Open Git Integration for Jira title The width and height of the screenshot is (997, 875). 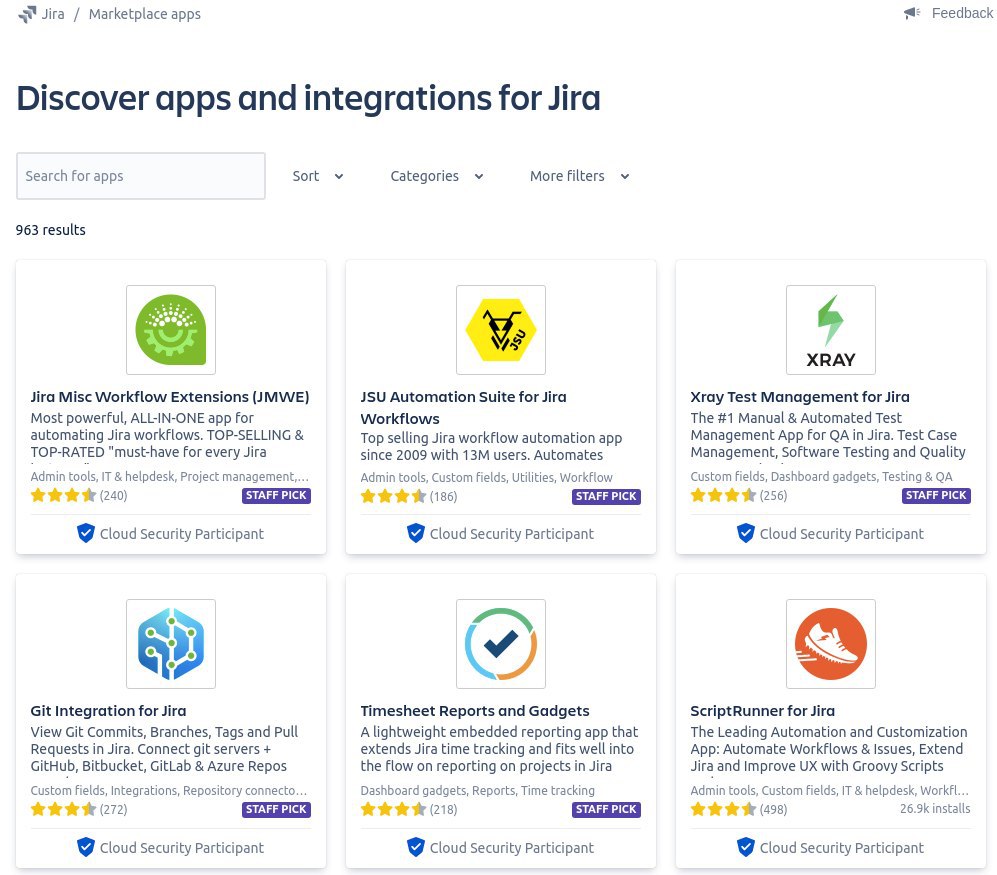(x=108, y=711)
